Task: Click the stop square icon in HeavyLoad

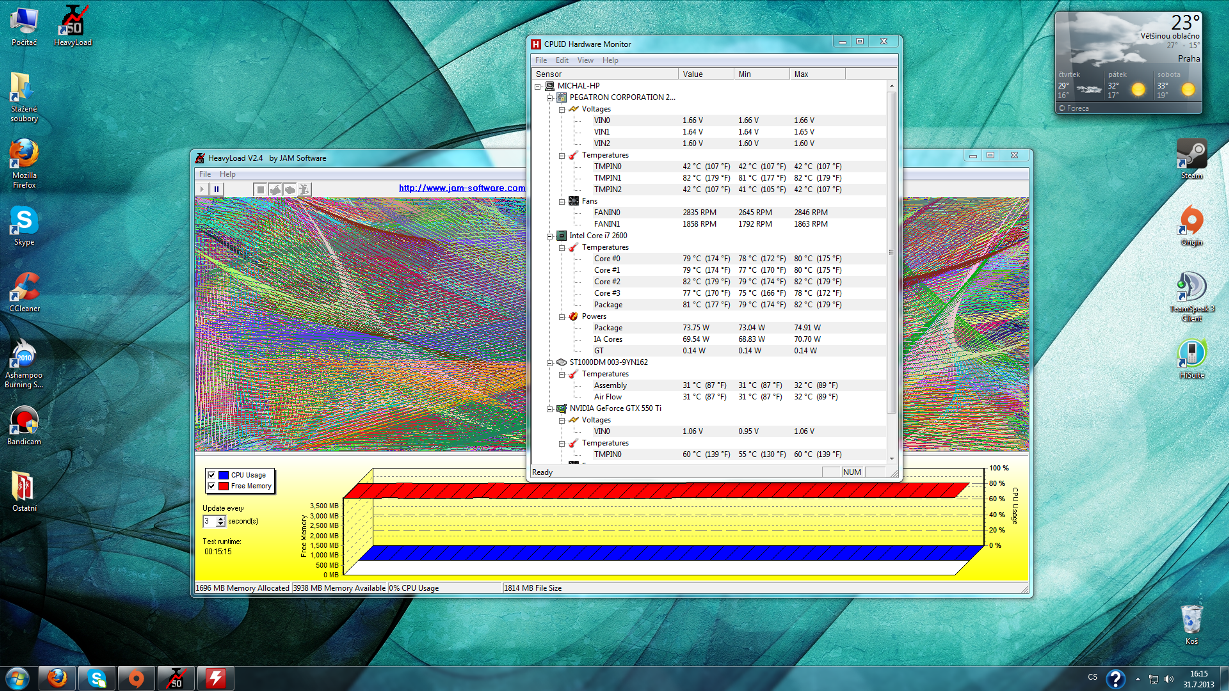Action: pyautogui.click(x=260, y=188)
